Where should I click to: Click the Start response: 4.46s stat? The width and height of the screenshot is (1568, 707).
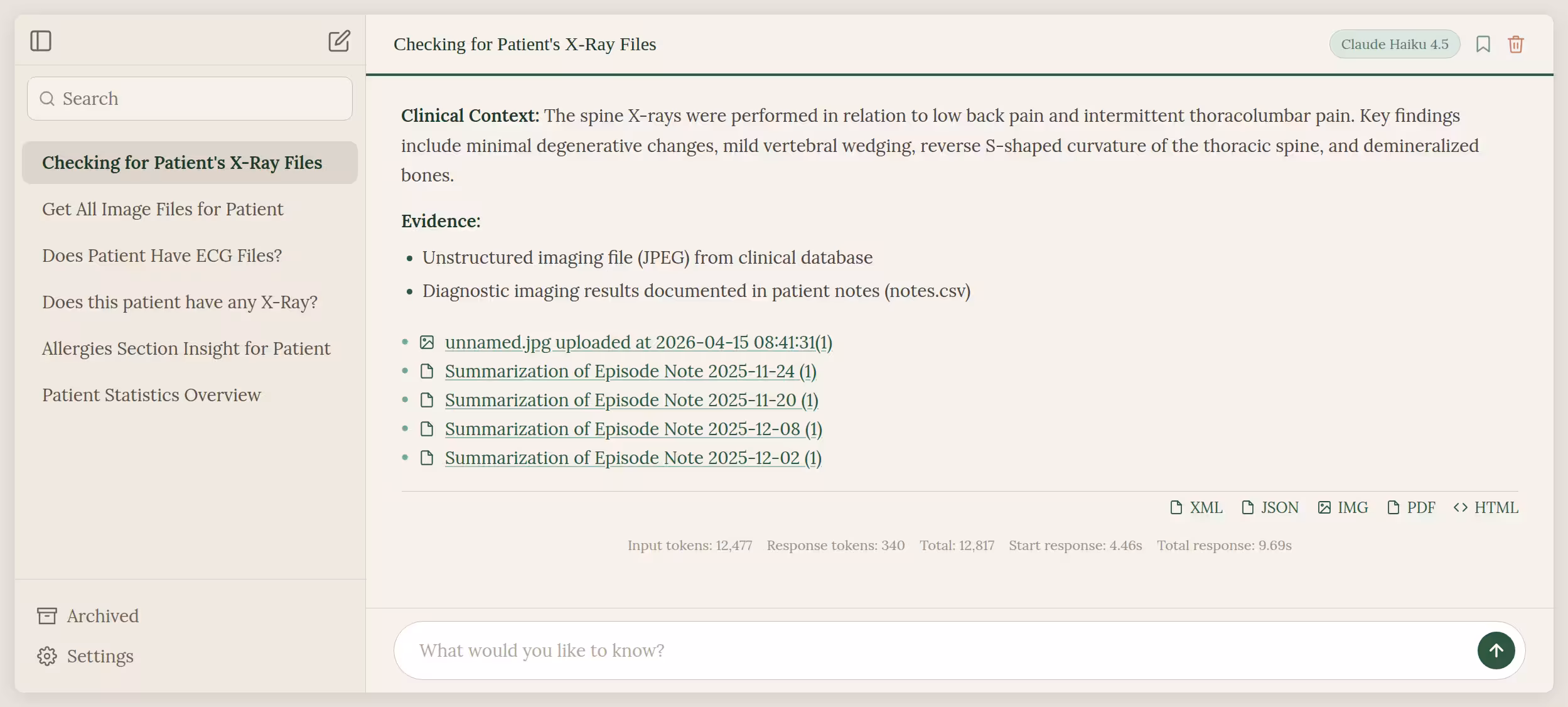[x=1075, y=545]
